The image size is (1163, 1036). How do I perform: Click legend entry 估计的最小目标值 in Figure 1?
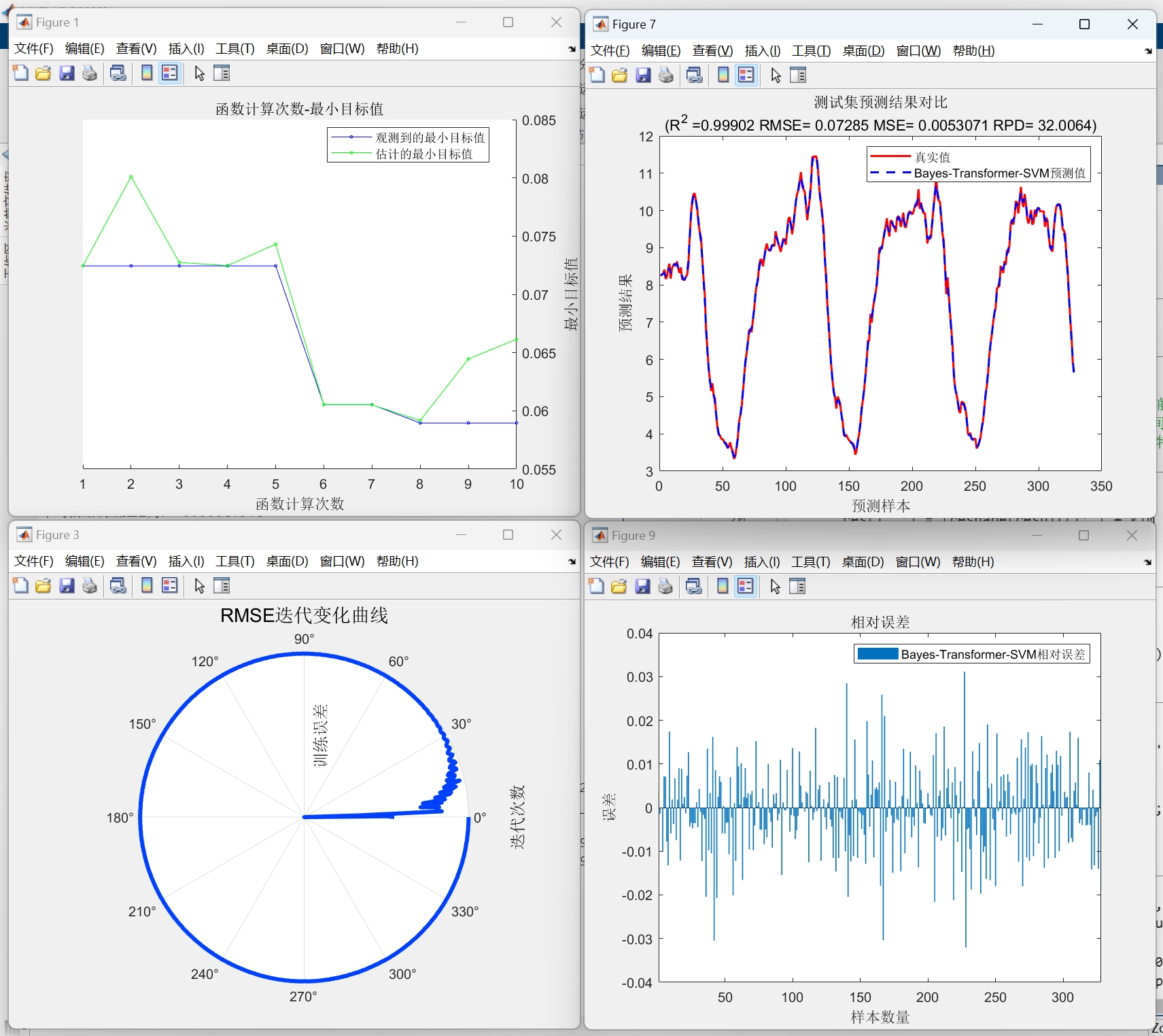pos(424,154)
